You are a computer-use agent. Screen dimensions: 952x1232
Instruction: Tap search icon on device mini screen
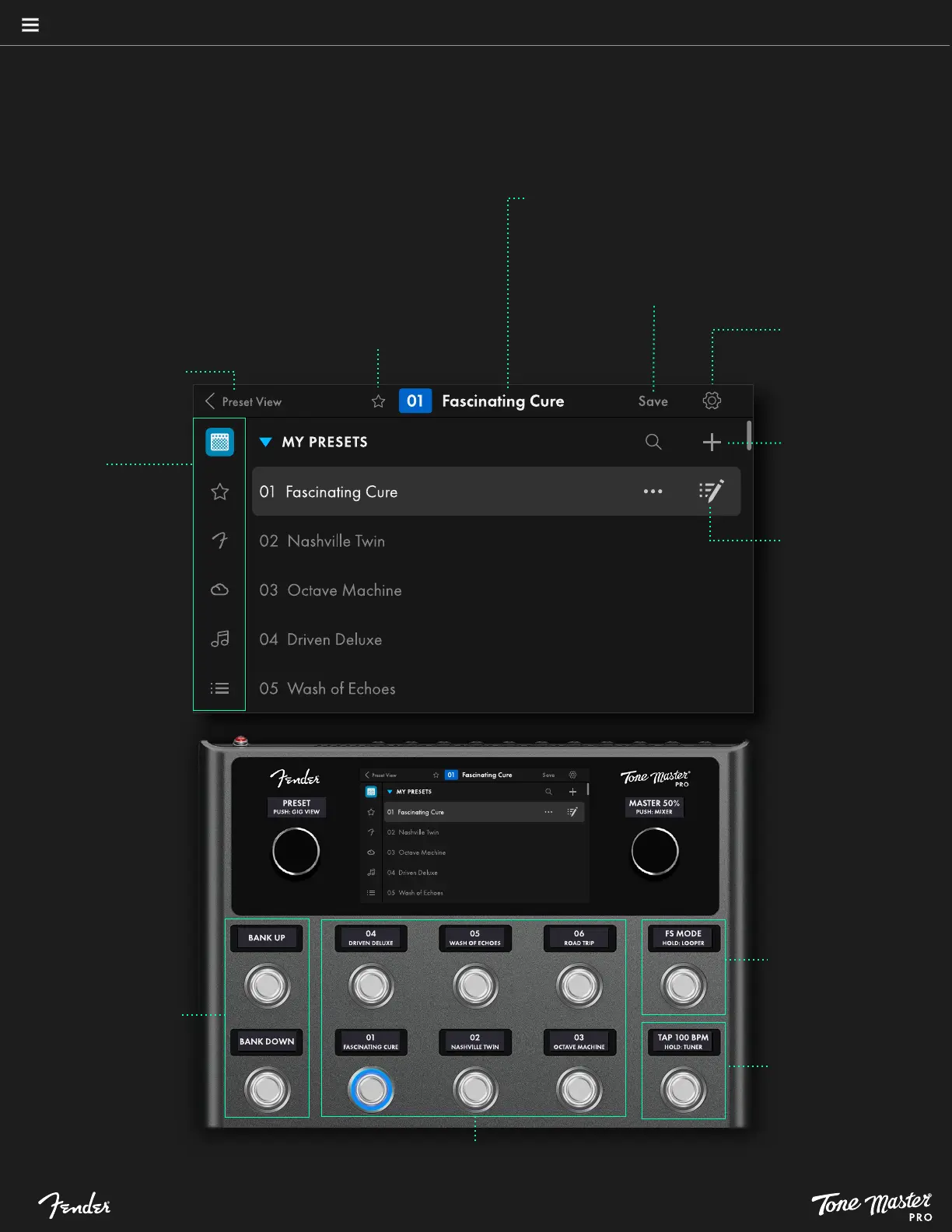pyautogui.click(x=548, y=792)
